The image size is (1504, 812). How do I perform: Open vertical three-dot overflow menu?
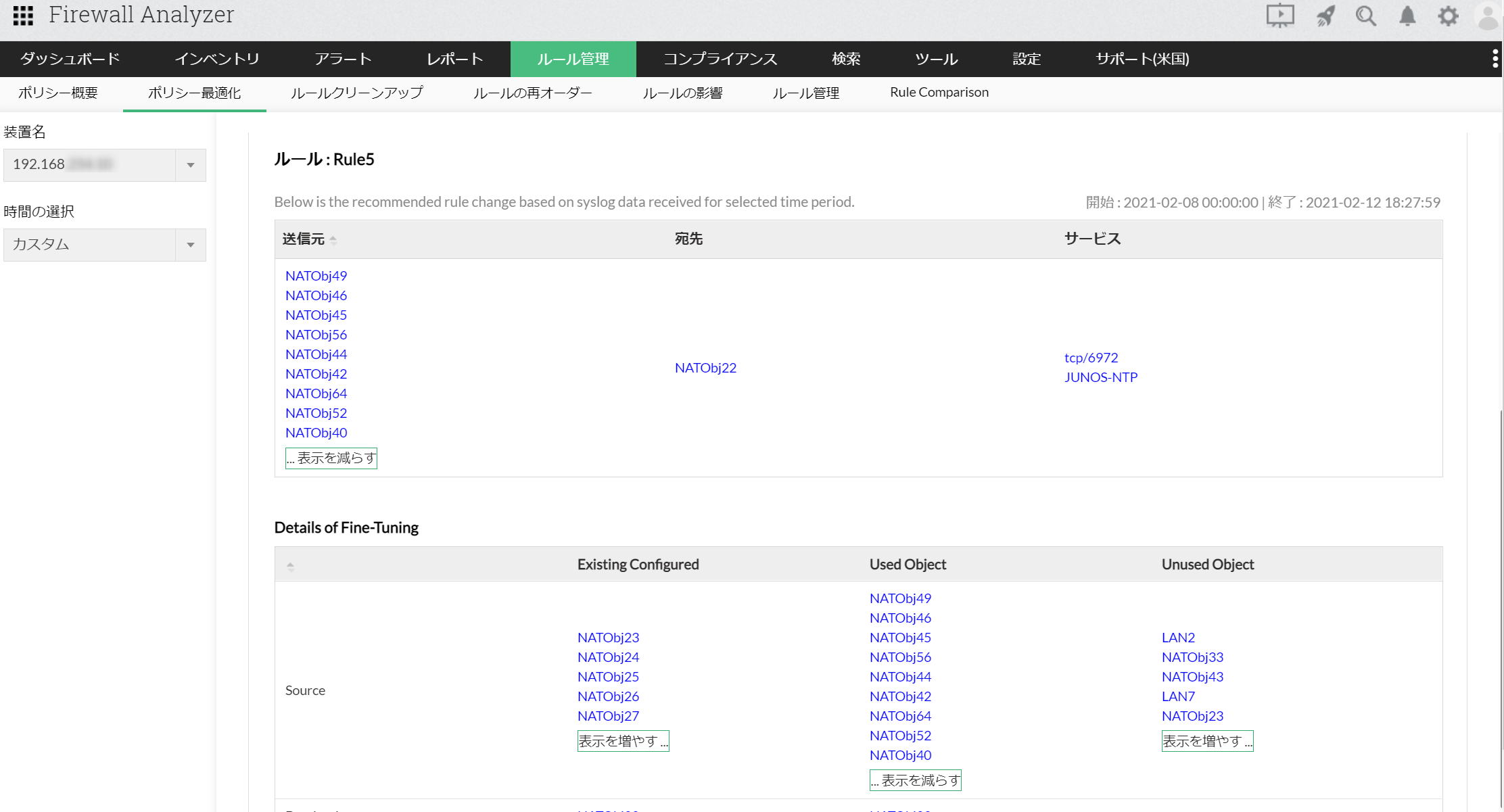[x=1495, y=59]
